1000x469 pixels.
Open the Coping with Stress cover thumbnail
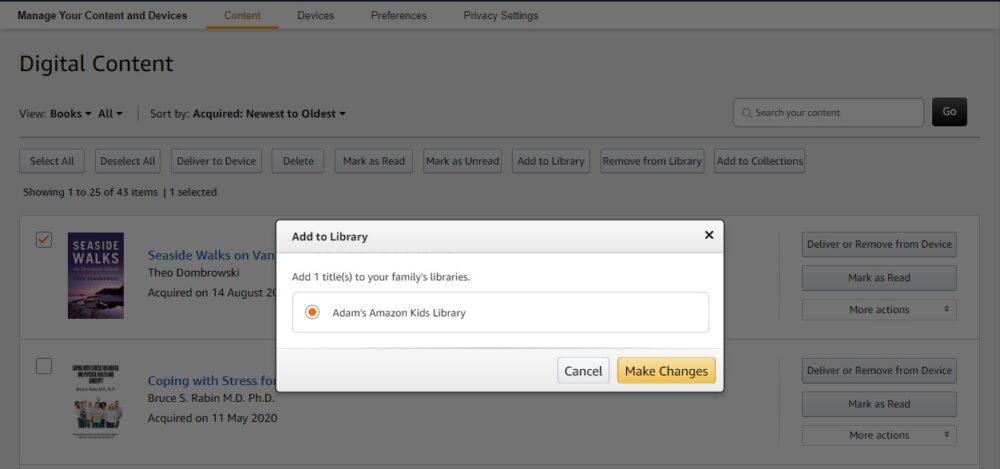point(96,401)
